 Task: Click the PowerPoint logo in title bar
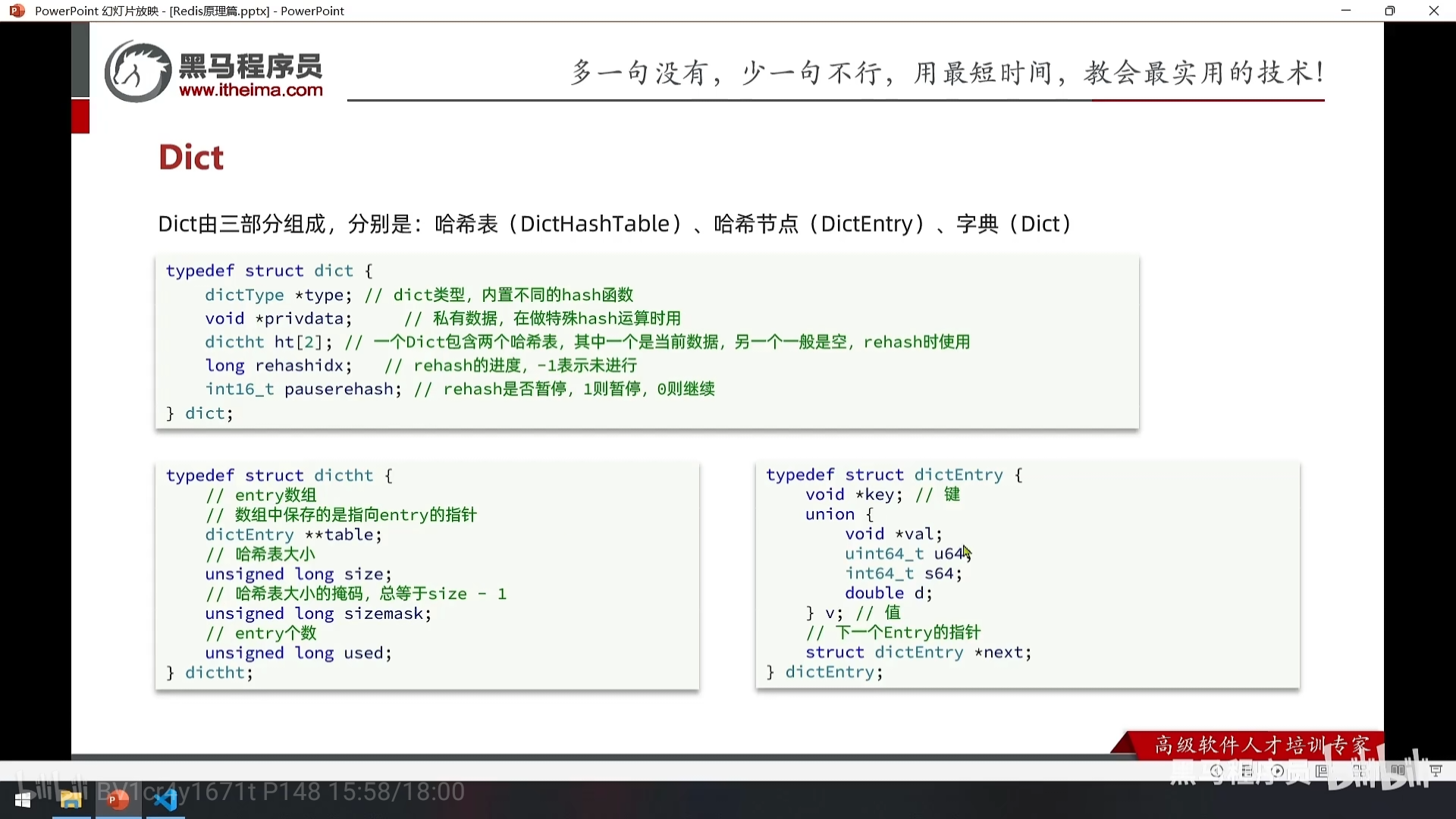tap(17, 11)
